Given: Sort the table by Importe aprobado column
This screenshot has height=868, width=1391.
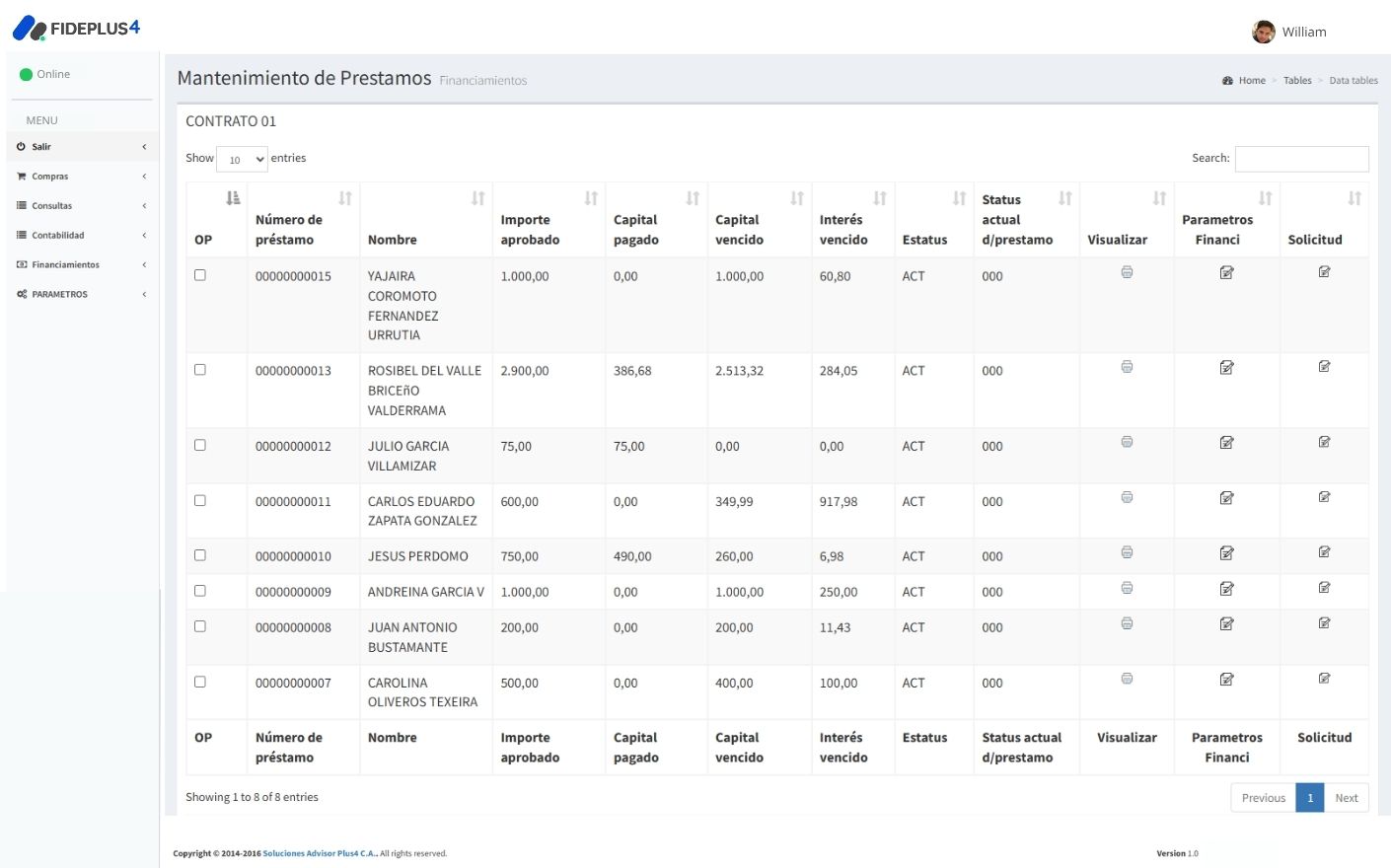Looking at the screenshot, I should tap(589, 197).
